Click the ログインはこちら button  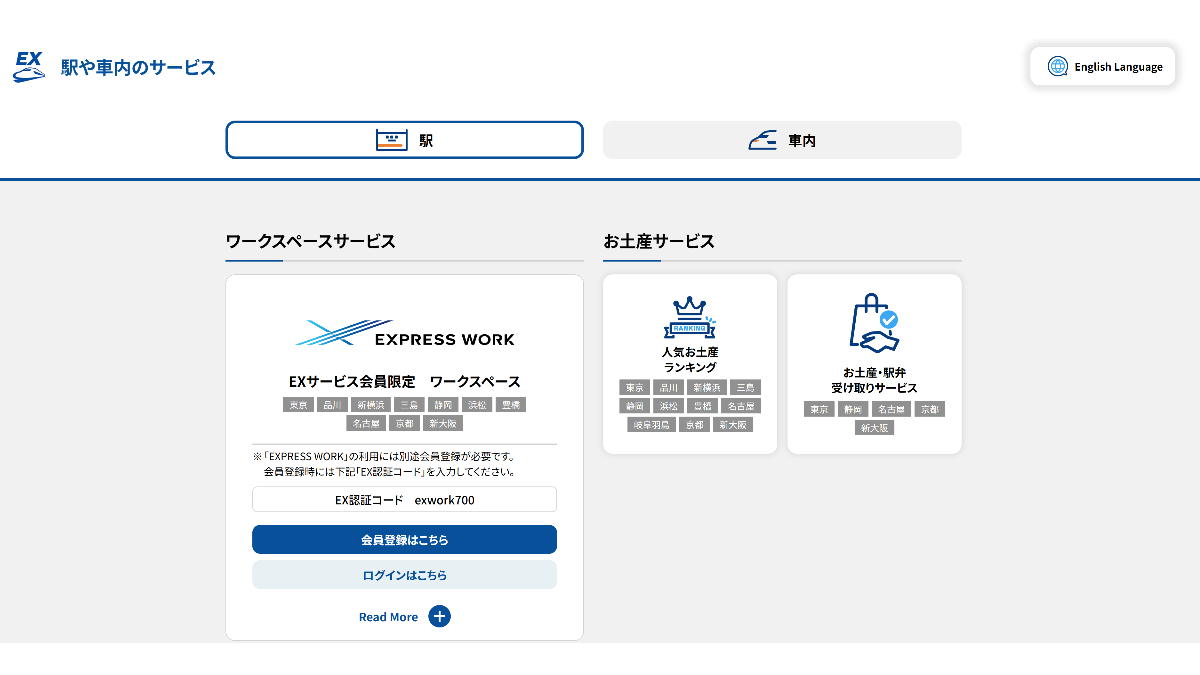tap(404, 575)
